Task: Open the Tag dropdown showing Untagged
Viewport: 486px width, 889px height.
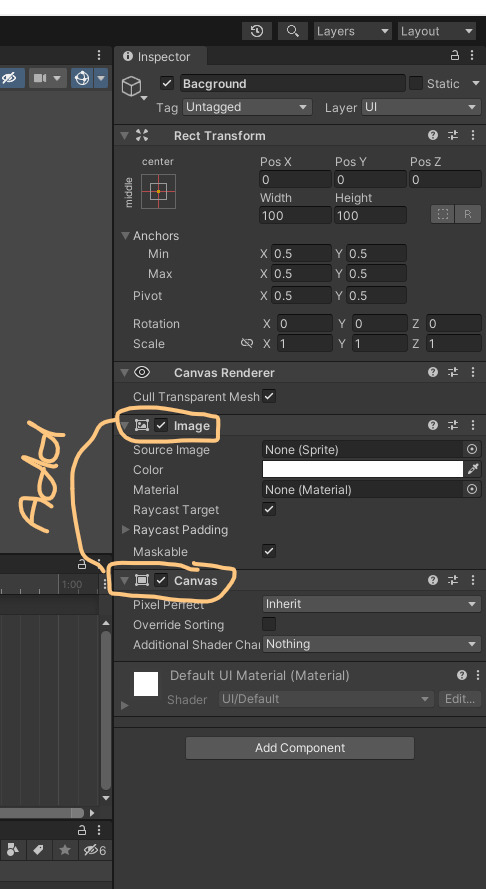Action: [247, 107]
